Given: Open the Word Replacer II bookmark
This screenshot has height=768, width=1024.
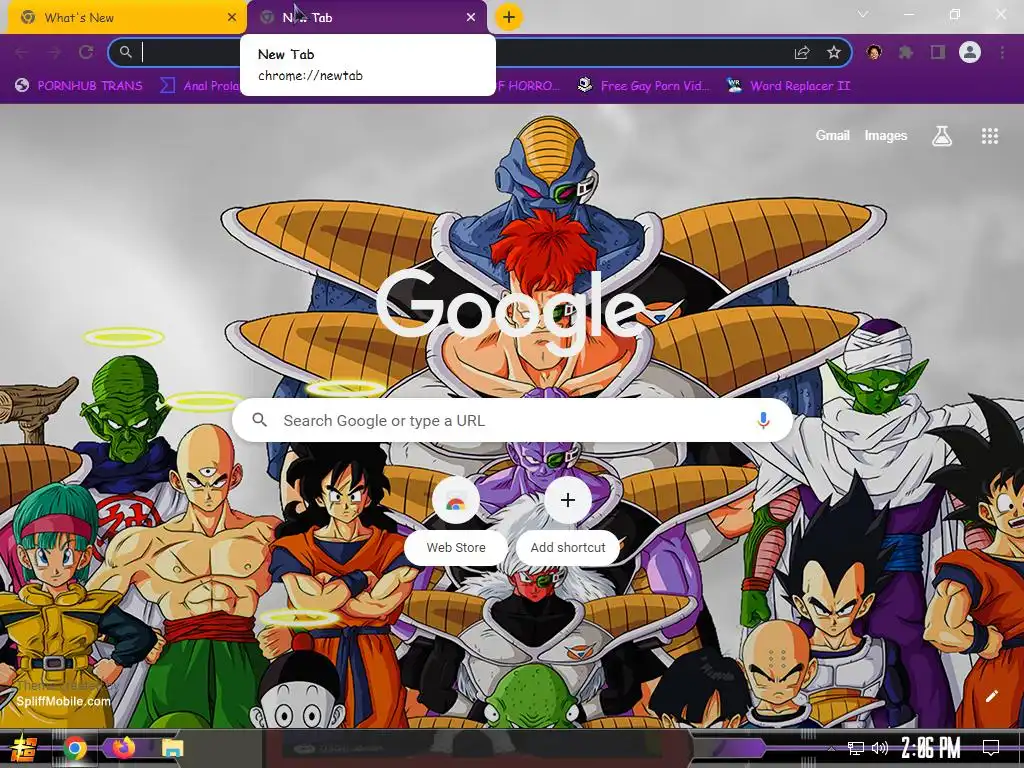Looking at the screenshot, I should (x=788, y=86).
